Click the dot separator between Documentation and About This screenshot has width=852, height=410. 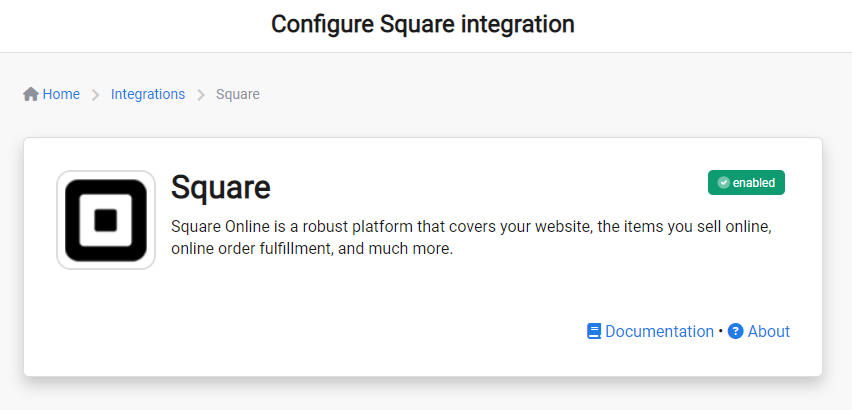point(720,332)
